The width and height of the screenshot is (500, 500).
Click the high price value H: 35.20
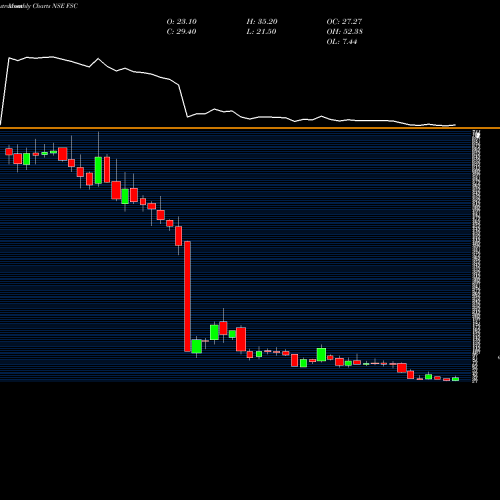point(262,22)
